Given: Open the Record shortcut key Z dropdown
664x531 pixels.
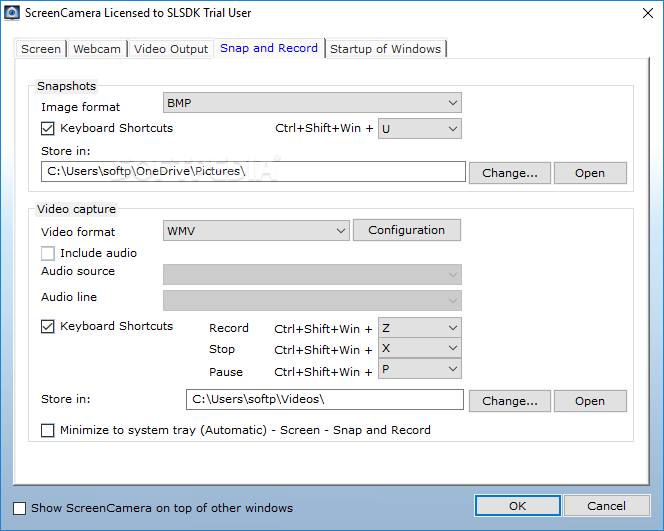Looking at the screenshot, I should (420, 328).
